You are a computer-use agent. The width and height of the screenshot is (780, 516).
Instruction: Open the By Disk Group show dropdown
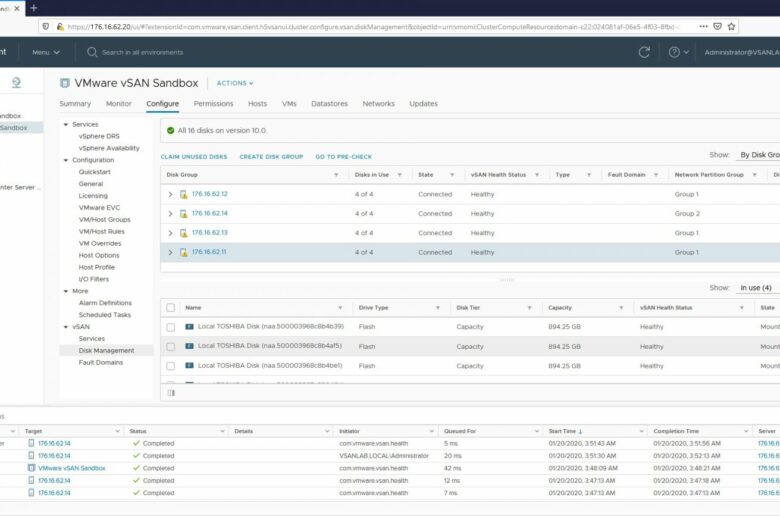click(759, 155)
